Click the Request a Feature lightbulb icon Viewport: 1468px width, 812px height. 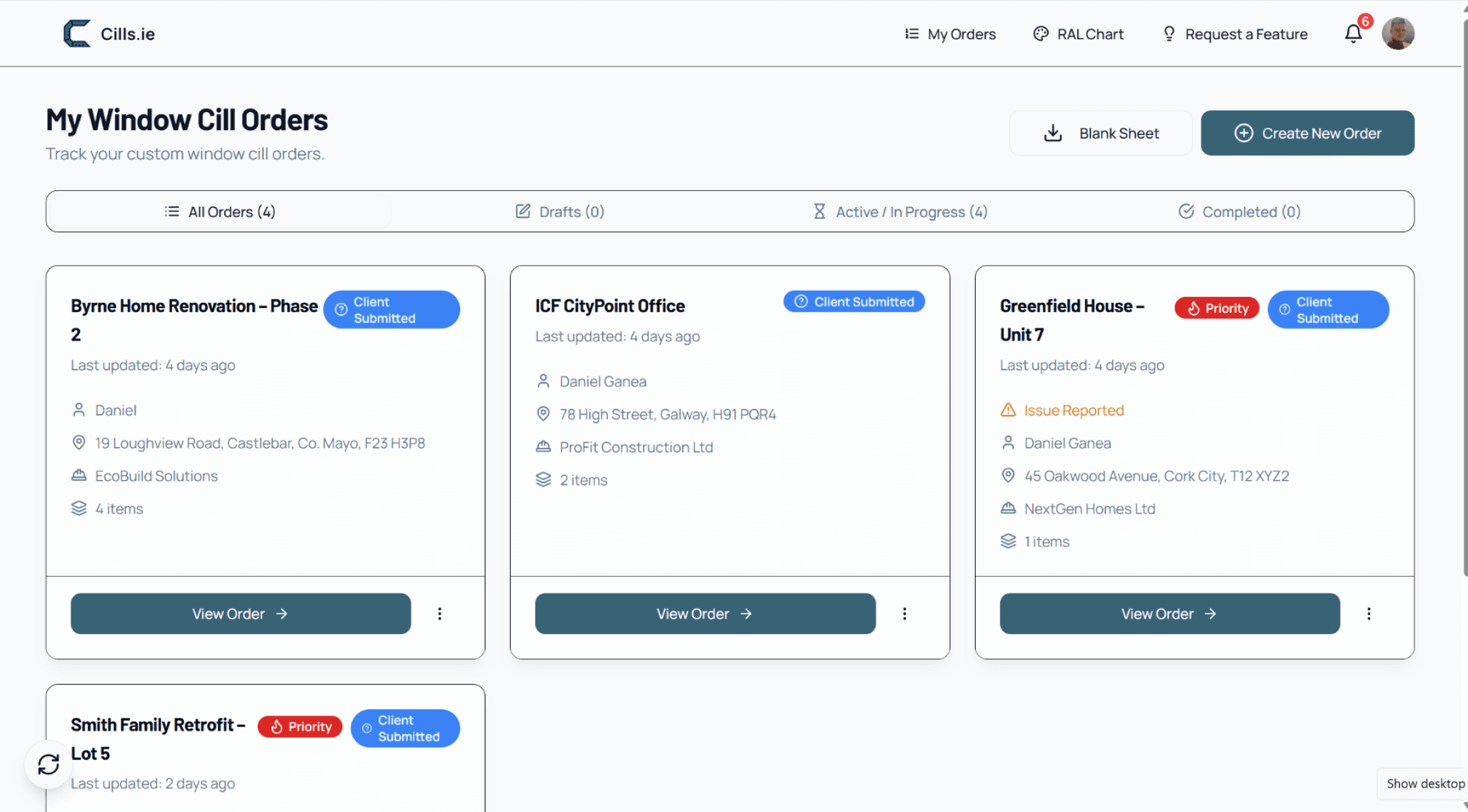[x=1169, y=34]
